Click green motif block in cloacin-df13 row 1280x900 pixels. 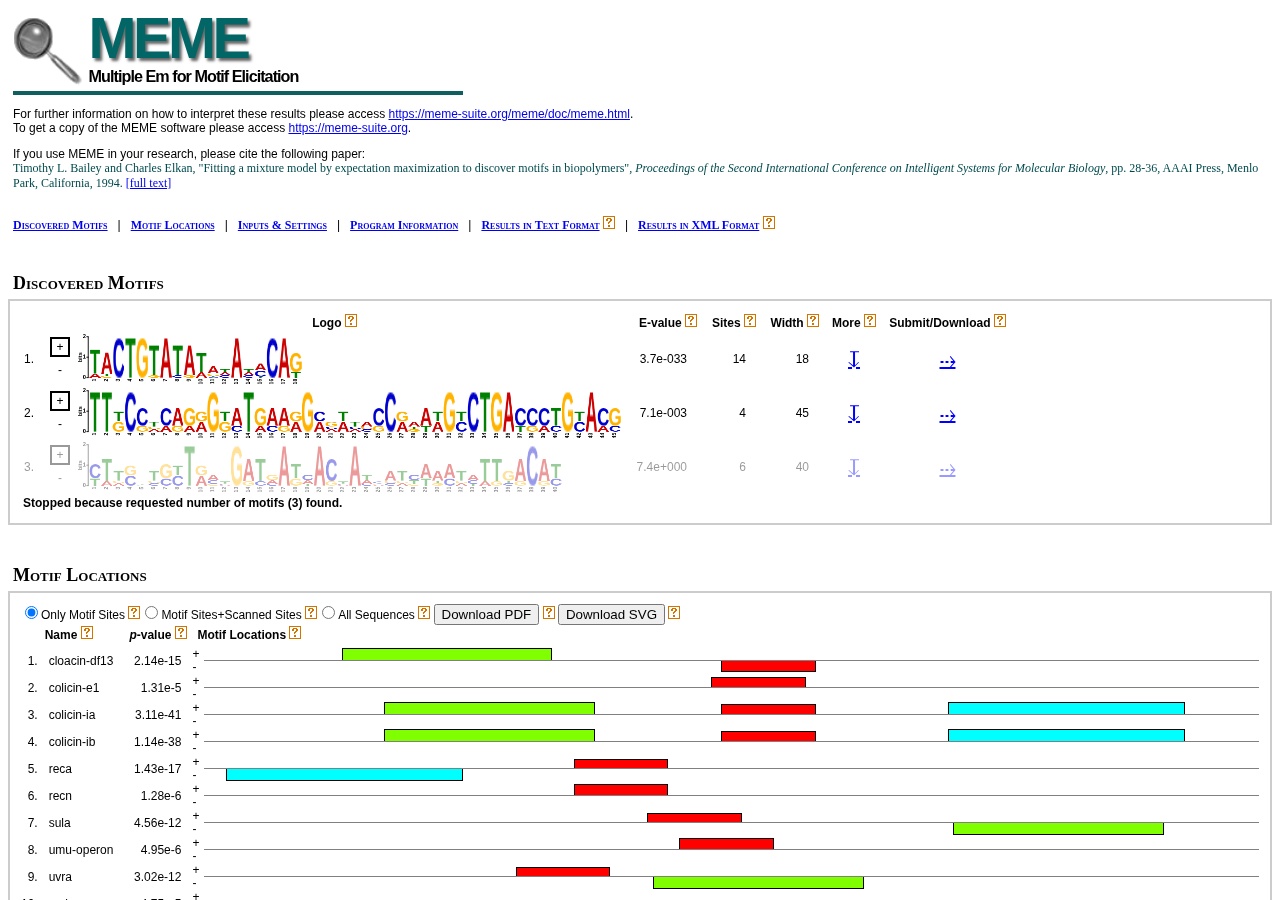click(447, 655)
